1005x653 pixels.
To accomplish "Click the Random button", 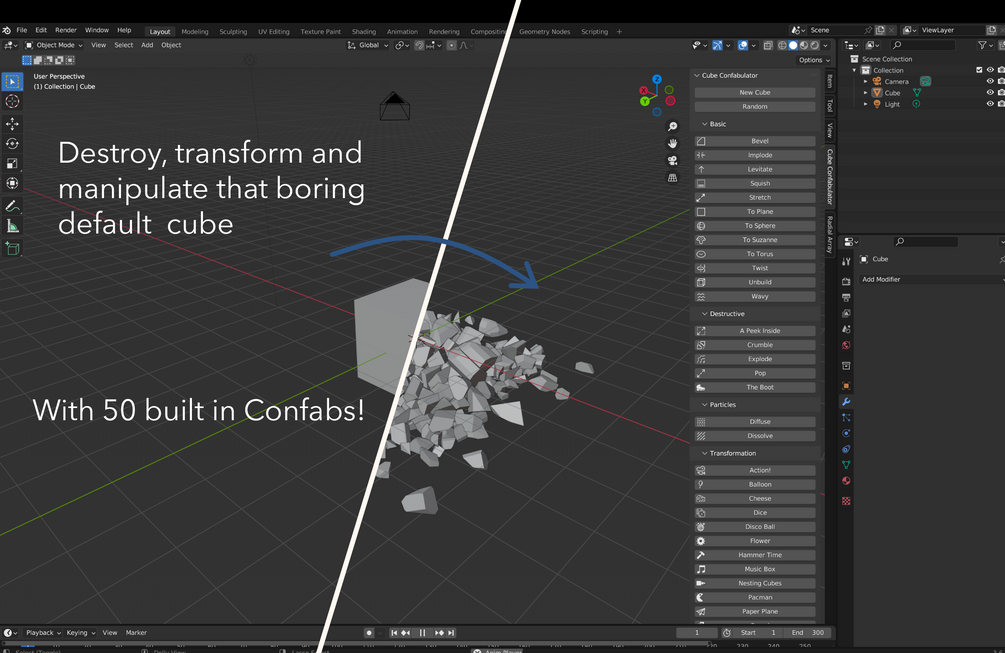I will click(x=754, y=106).
